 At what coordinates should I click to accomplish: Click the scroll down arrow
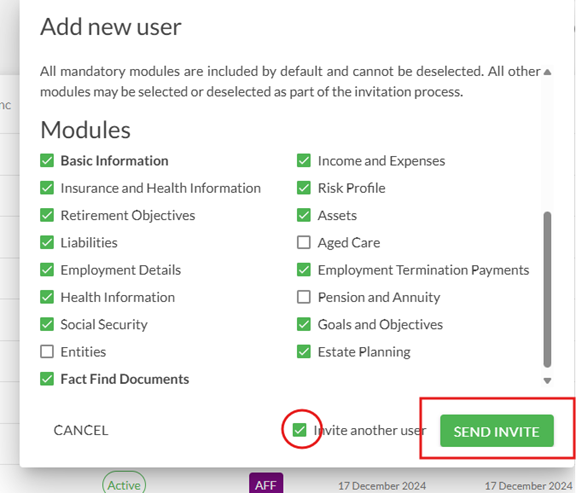click(x=547, y=381)
